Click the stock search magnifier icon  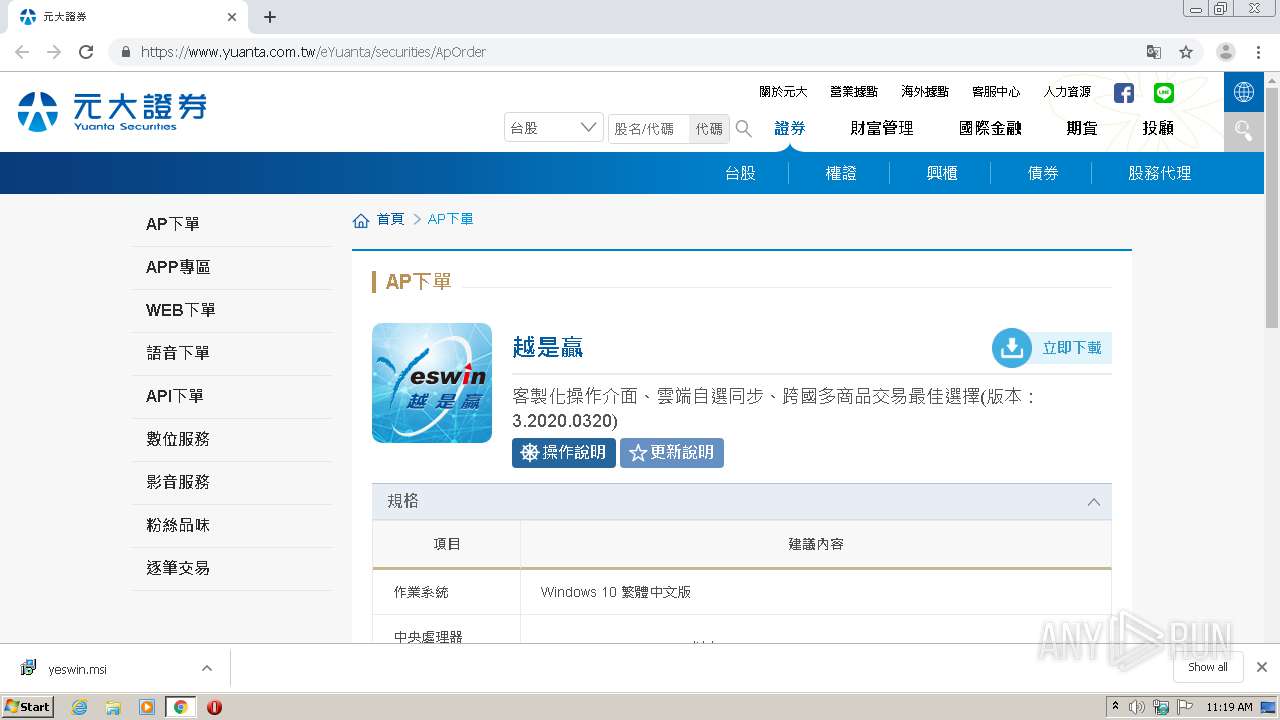(x=744, y=128)
